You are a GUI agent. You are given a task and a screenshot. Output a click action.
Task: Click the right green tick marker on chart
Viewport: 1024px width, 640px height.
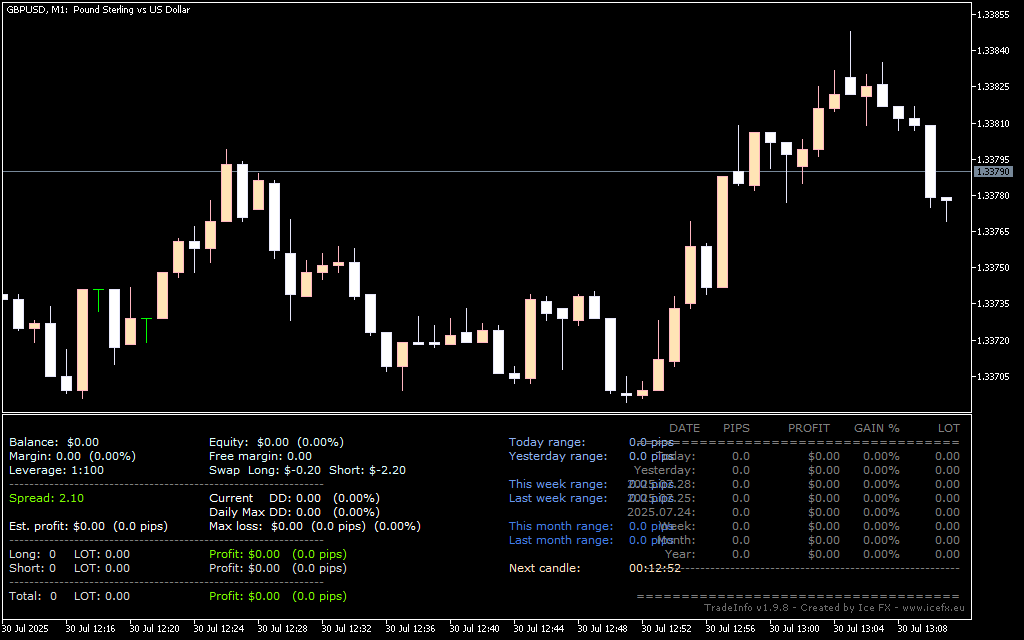pos(146,329)
